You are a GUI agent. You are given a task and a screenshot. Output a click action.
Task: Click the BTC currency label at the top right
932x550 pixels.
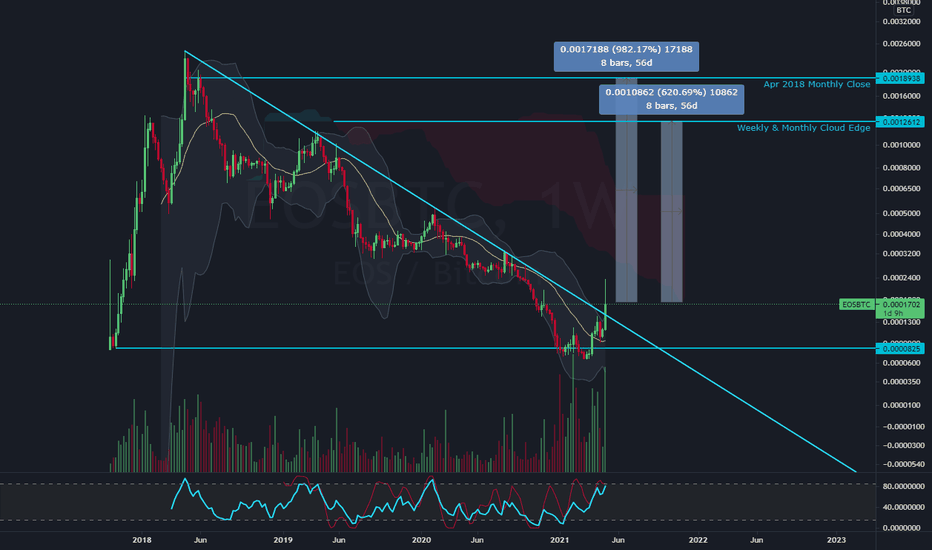pyautogui.click(x=903, y=10)
